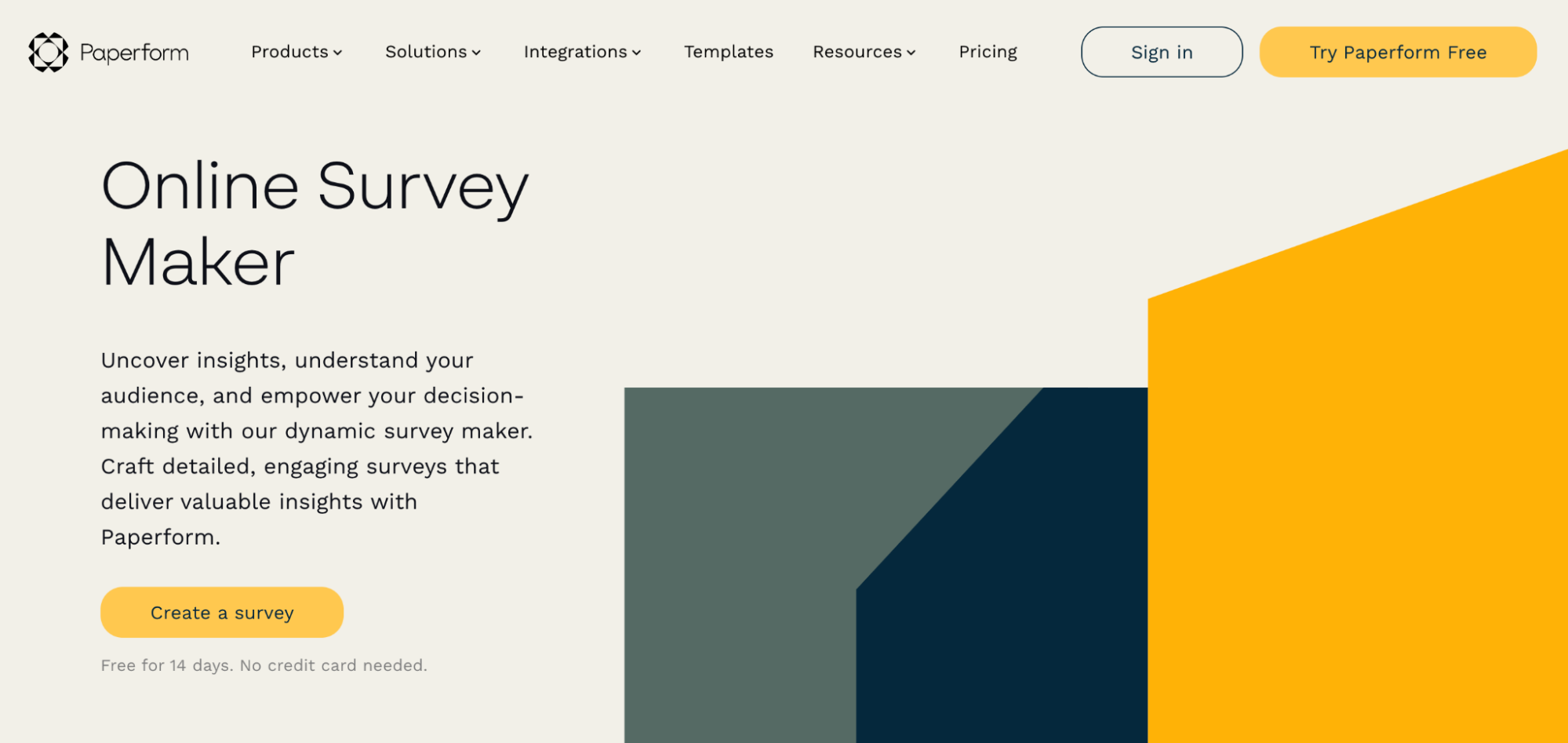Screen dimensions: 1568x743
Task: Expand the Solutions chevron arrow
Action: click(x=476, y=53)
